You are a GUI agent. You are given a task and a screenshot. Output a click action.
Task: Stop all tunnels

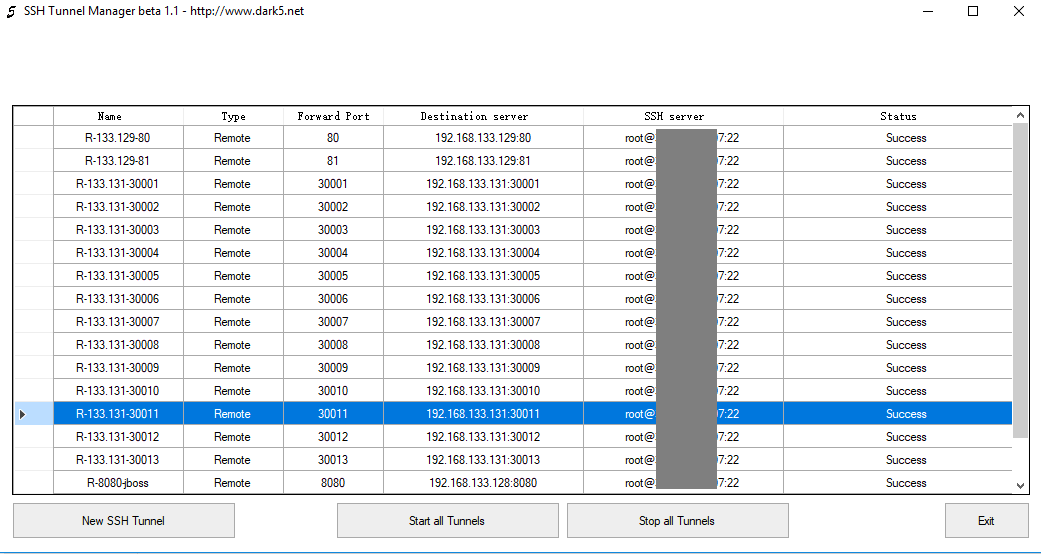pos(677,521)
